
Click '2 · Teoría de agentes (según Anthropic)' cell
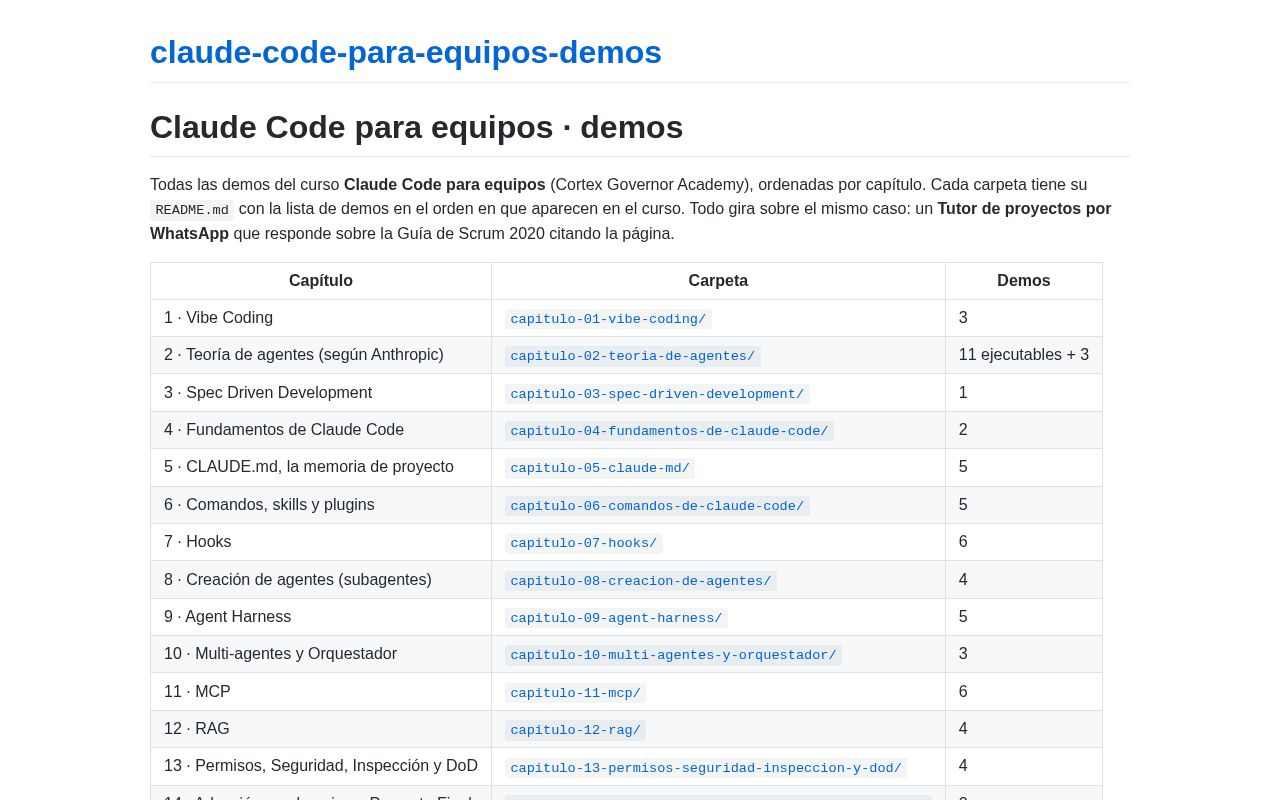point(321,355)
